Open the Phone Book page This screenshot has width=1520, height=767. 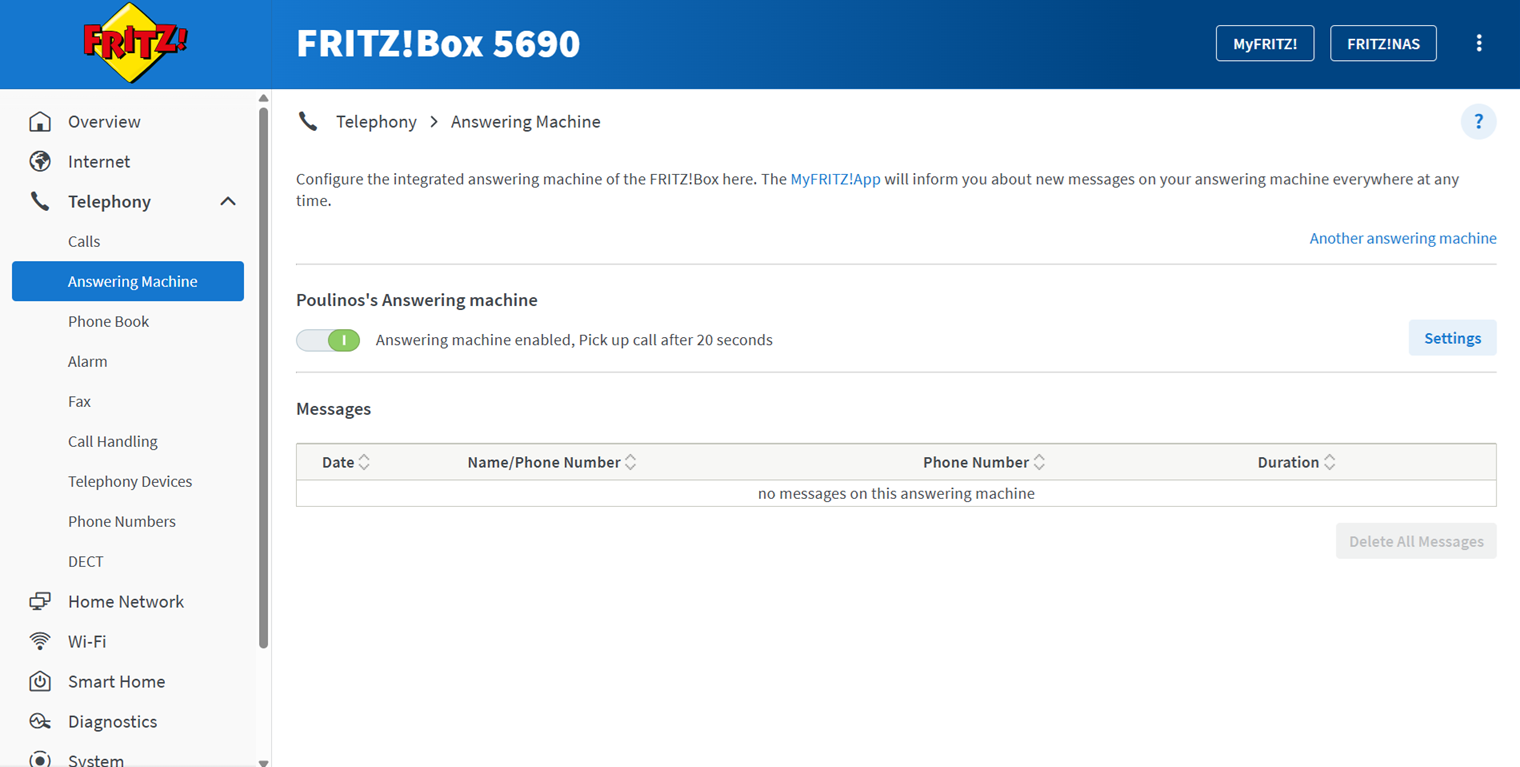coord(108,322)
